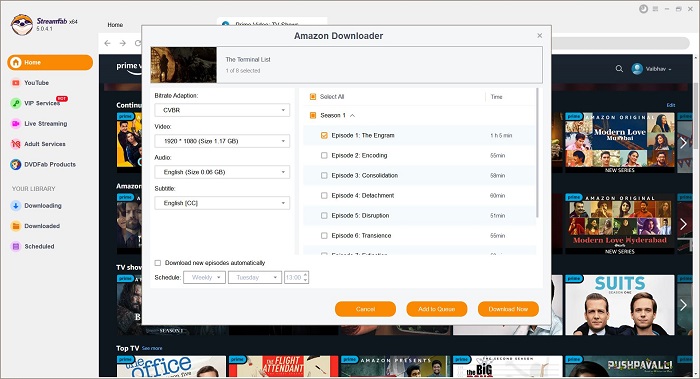Click the Scheduled library icon

16,246
